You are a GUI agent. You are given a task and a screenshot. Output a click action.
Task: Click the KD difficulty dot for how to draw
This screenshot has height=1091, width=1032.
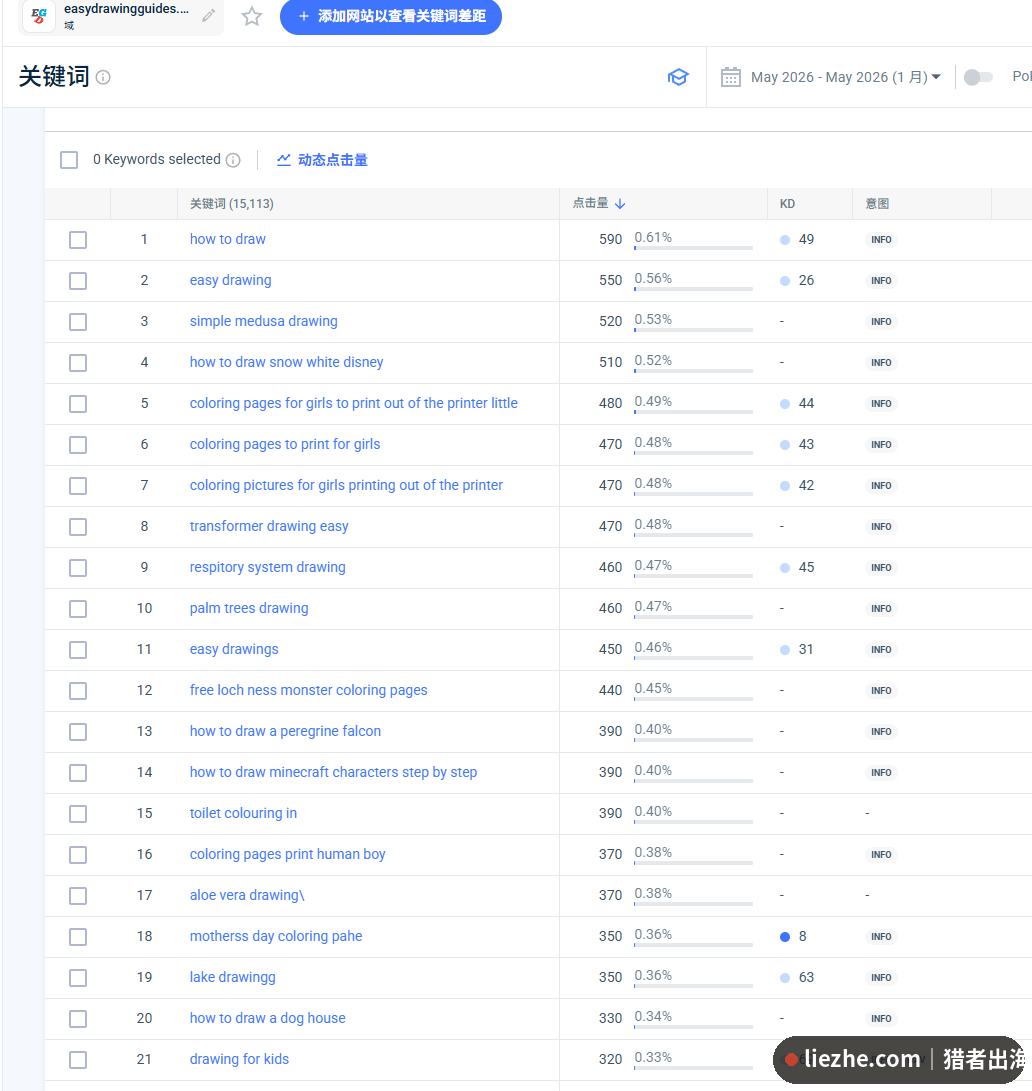click(x=785, y=240)
